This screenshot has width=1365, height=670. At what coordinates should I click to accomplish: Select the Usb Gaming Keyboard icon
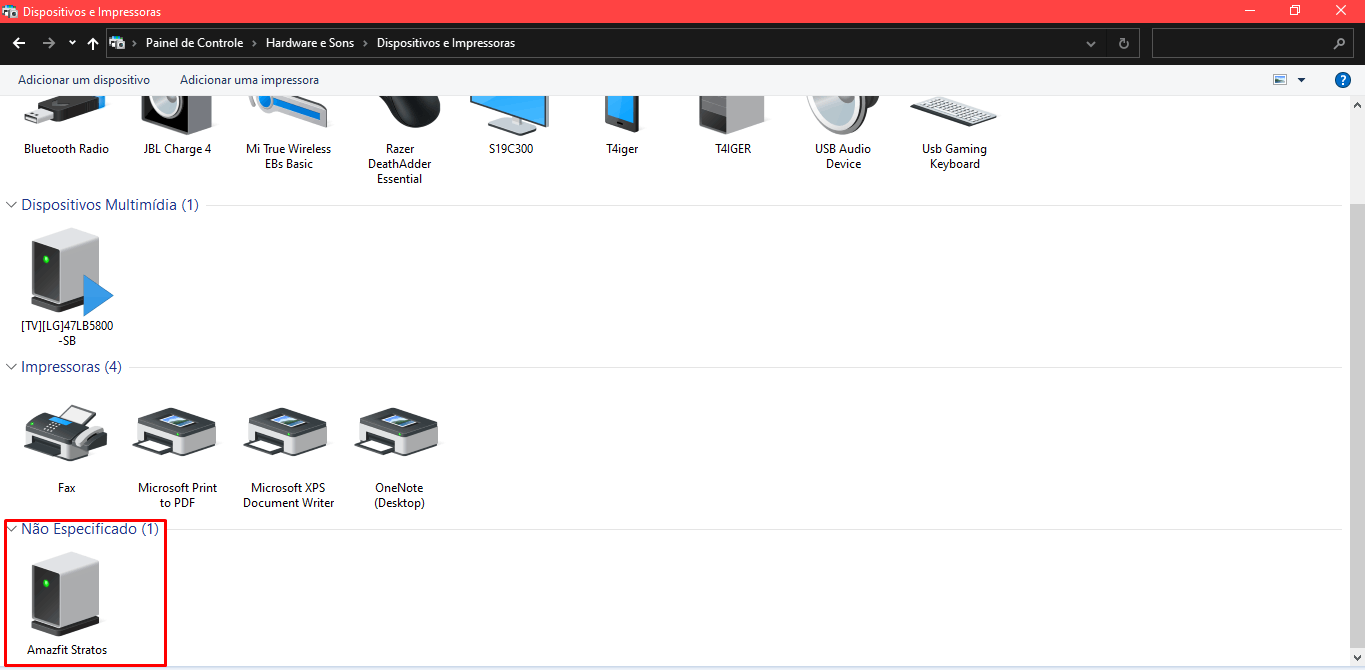(954, 113)
